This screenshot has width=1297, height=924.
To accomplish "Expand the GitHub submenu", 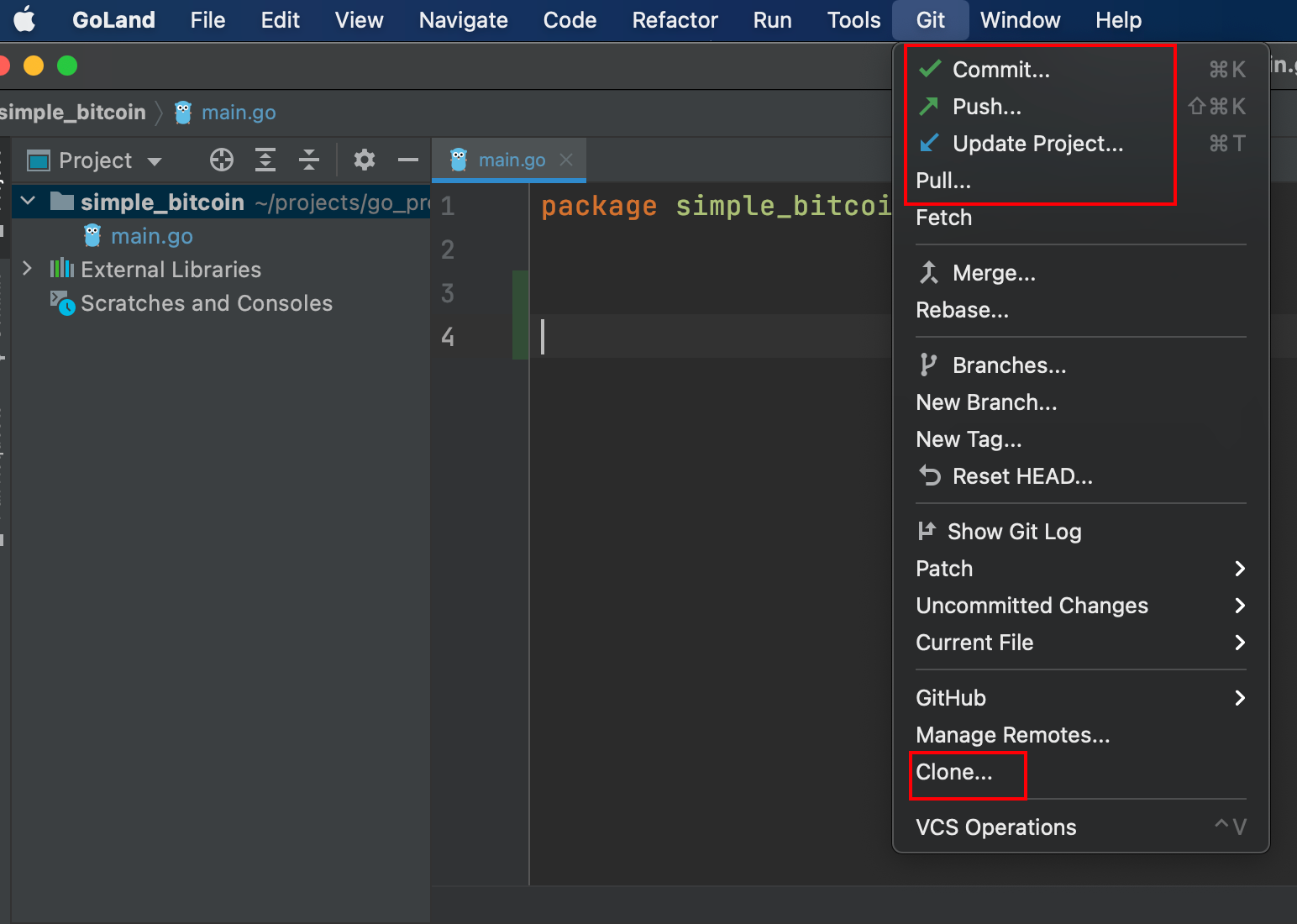I will pos(1080,698).
